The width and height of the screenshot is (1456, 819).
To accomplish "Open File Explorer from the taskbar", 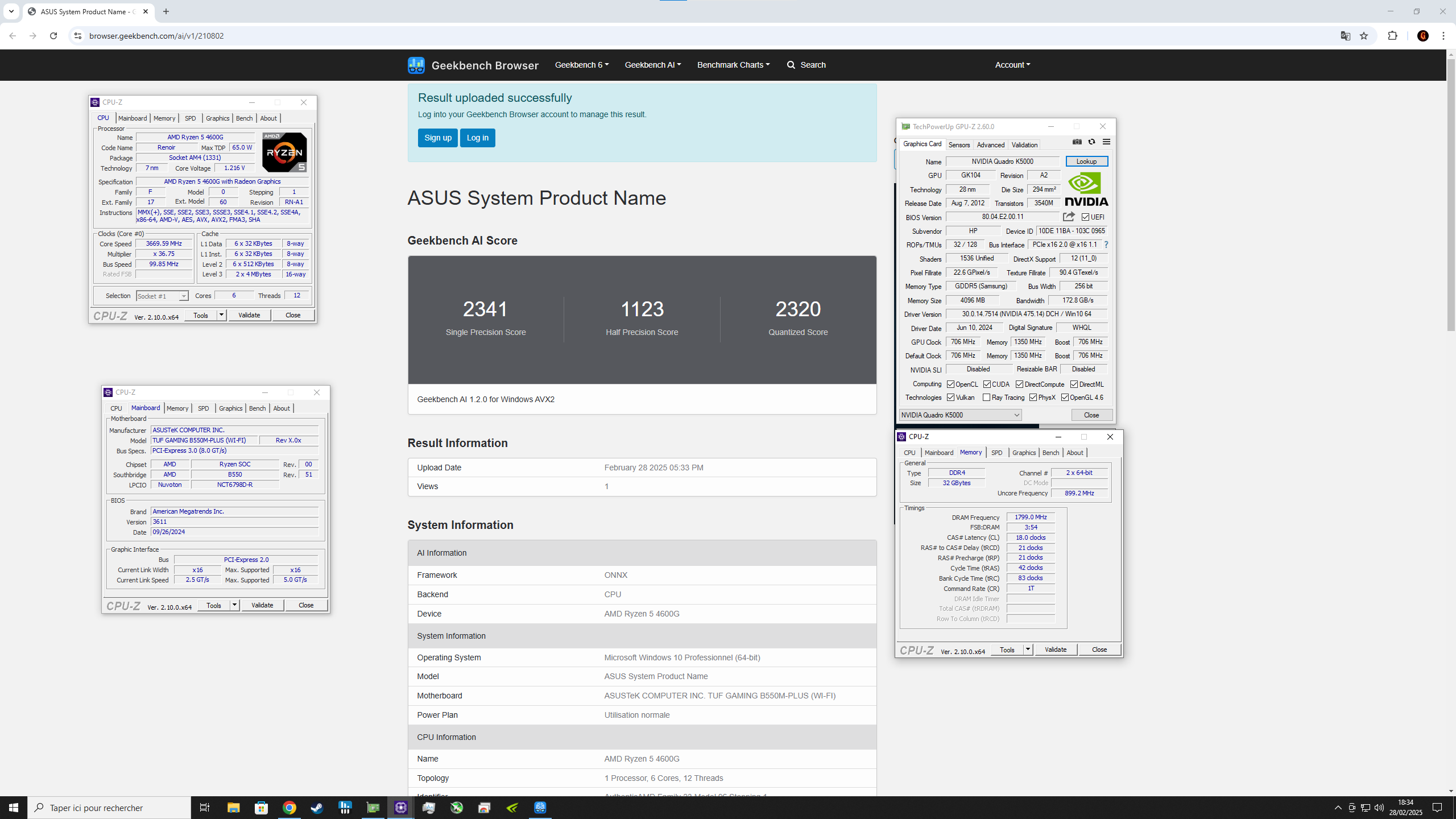I will pyautogui.click(x=233, y=808).
